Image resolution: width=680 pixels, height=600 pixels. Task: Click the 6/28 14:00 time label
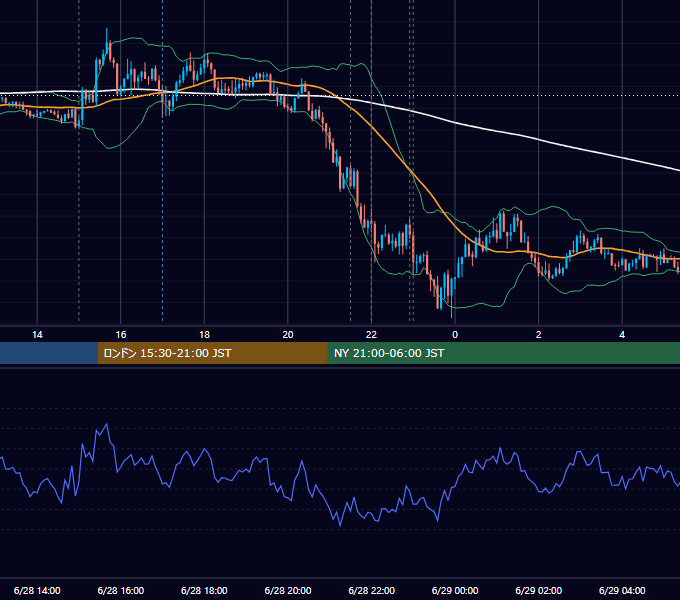tap(37, 590)
